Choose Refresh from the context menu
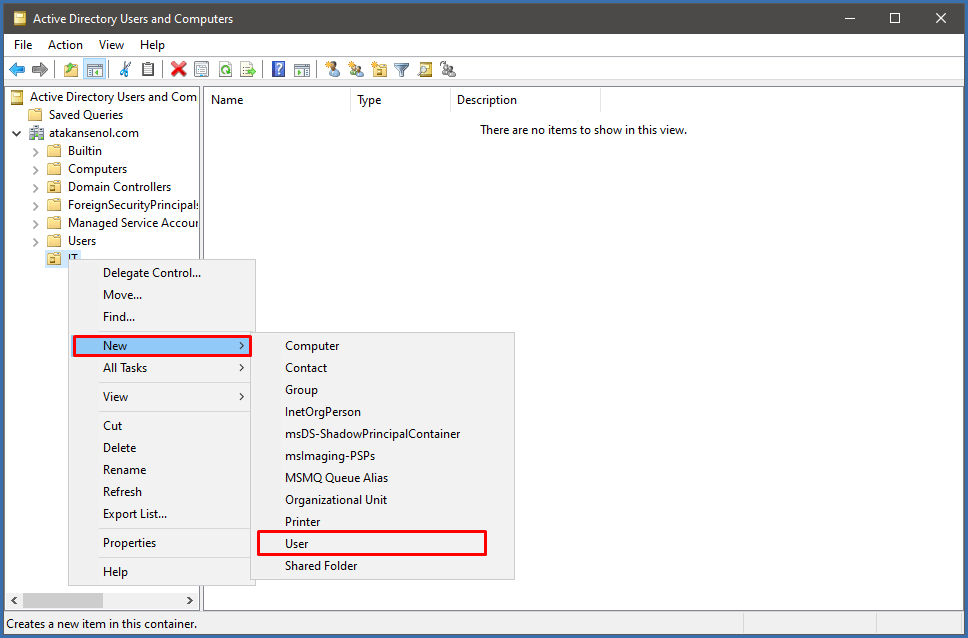 [162, 492]
